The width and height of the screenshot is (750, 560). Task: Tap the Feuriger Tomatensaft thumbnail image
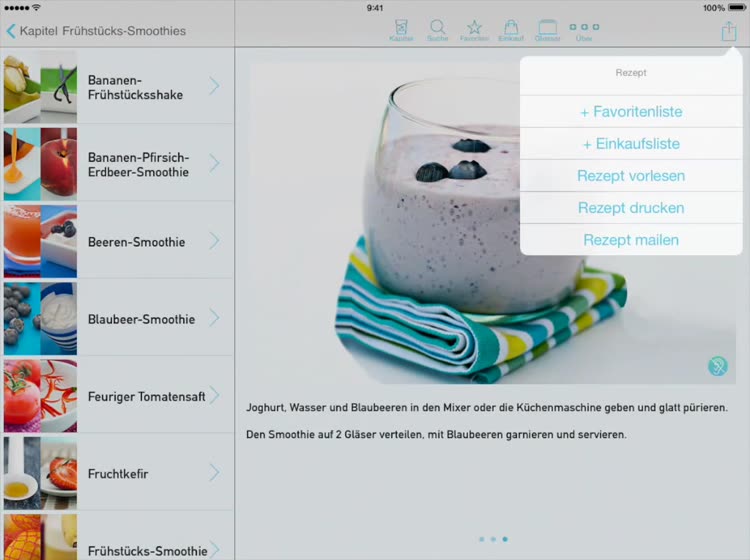(40, 396)
